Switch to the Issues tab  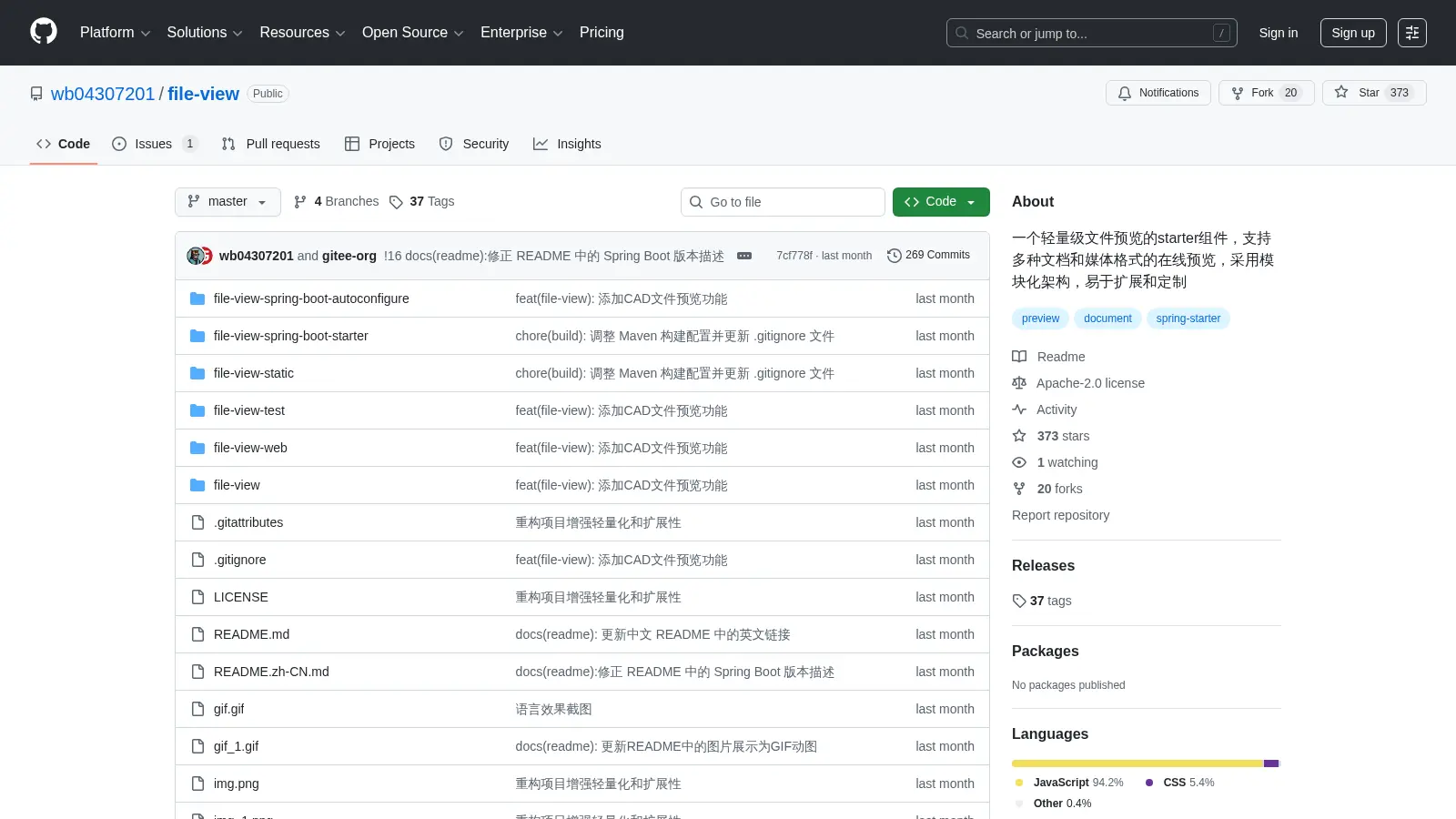pos(154,144)
